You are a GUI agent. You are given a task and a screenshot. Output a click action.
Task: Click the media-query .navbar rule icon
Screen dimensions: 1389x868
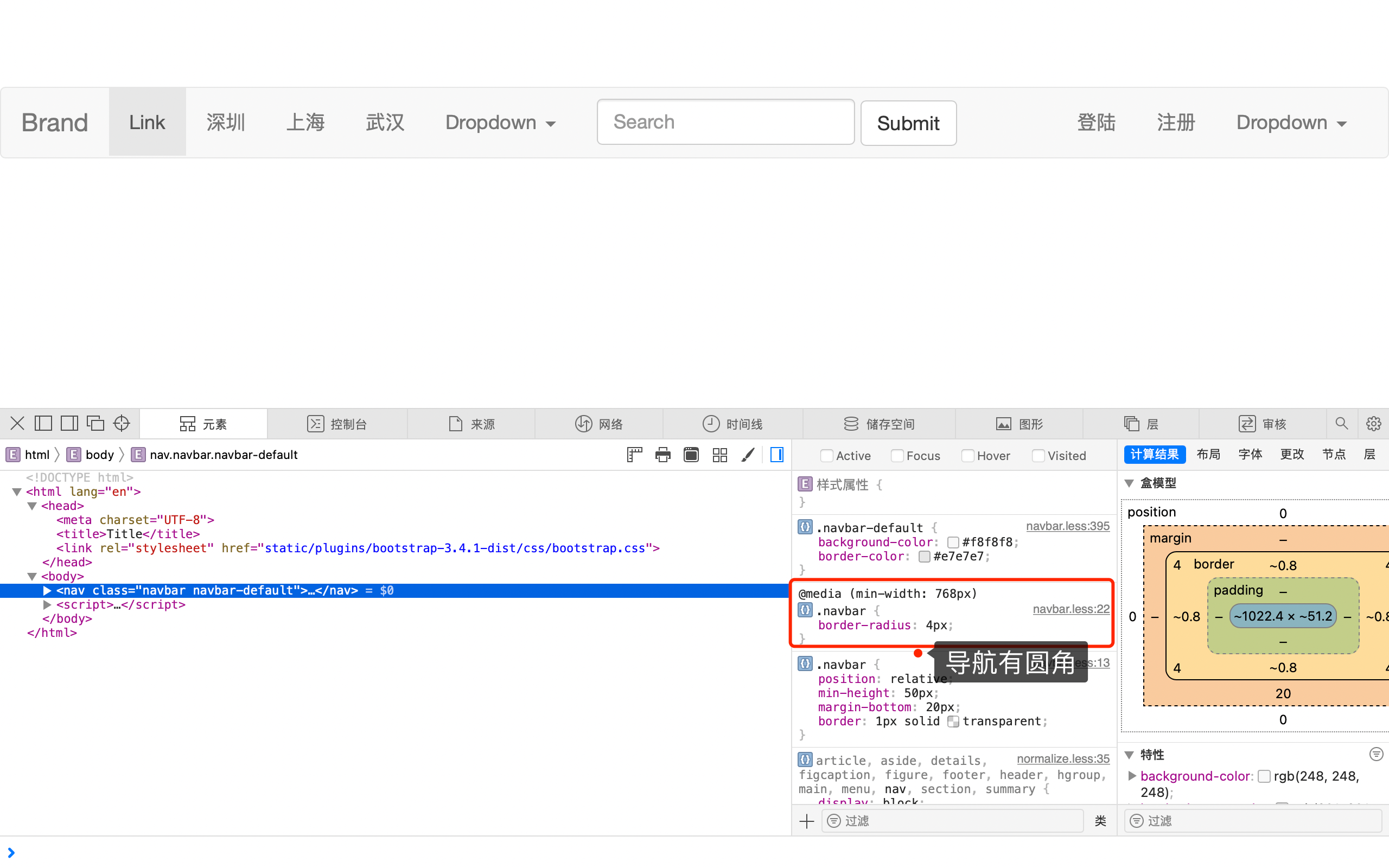pos(805,610)
